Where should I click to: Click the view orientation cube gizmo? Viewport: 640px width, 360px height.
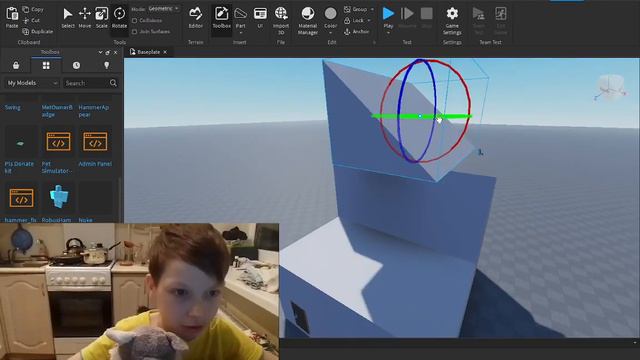[x=611, y=88]
